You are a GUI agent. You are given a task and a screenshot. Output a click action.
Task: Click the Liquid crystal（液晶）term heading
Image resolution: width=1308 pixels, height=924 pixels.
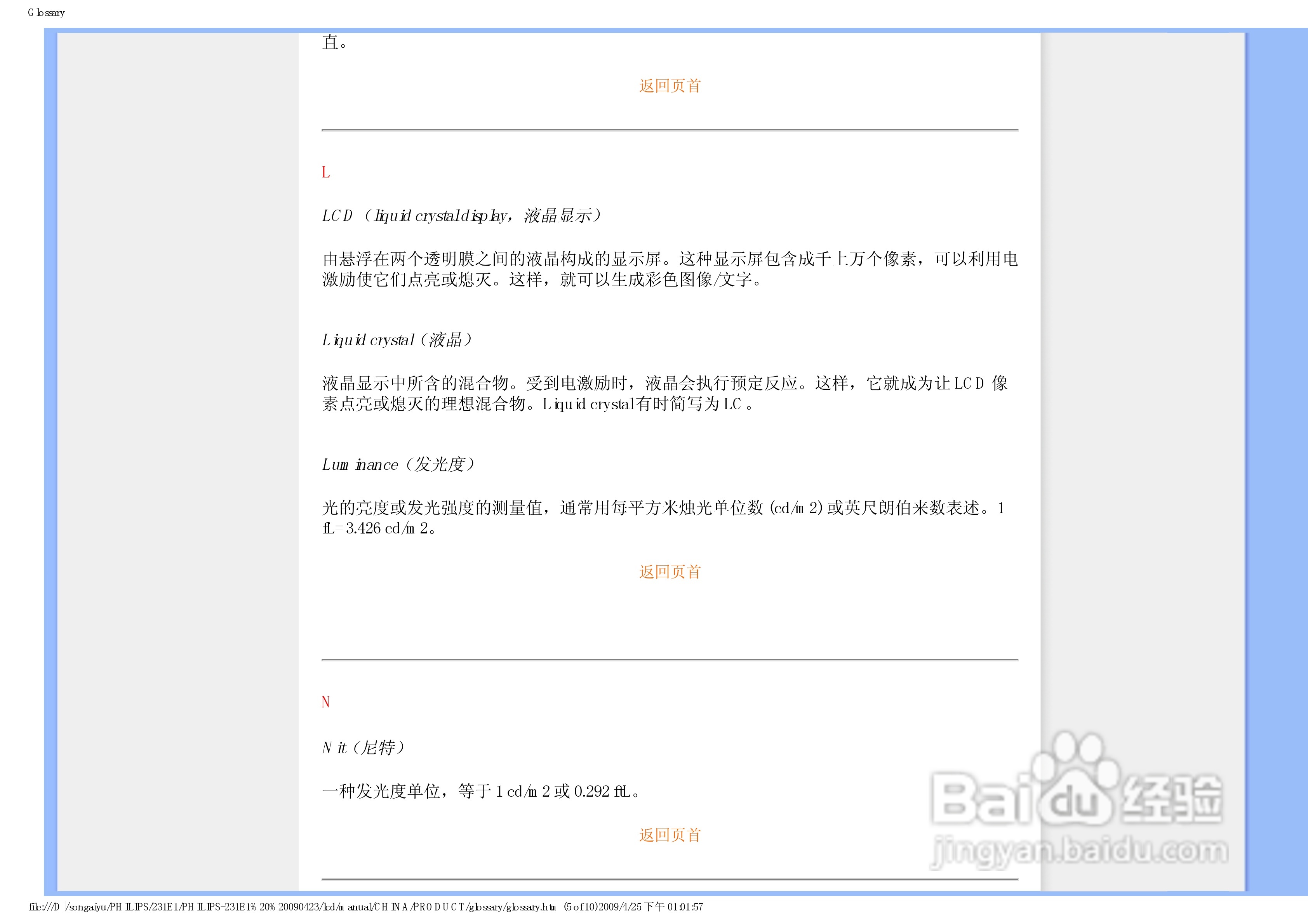pos(397,340)
